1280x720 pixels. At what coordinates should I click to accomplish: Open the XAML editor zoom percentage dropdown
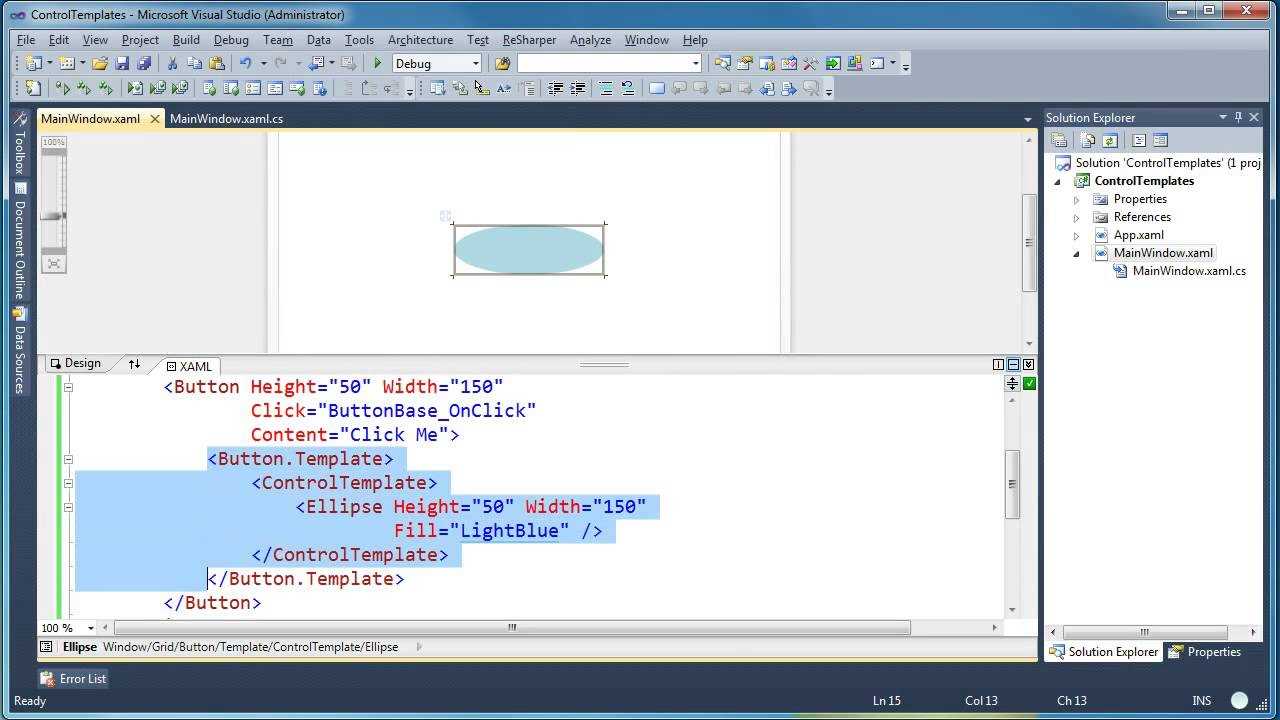tap(90, 628)
